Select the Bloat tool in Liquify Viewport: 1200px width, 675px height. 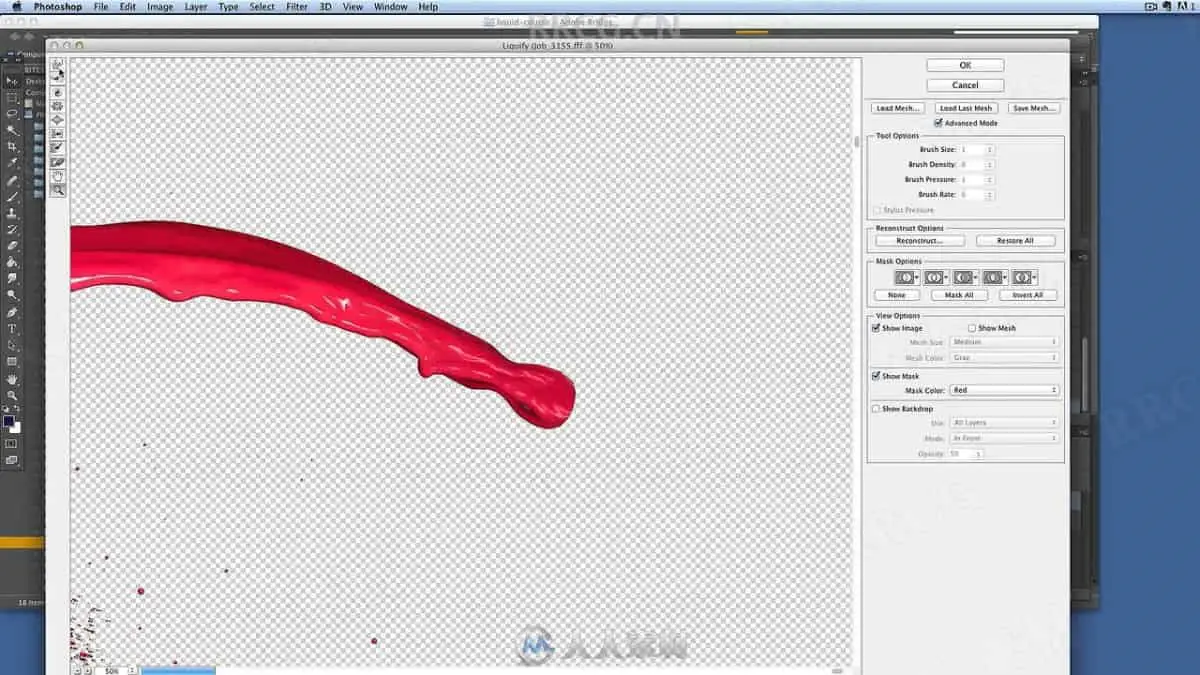click(58, 119)
